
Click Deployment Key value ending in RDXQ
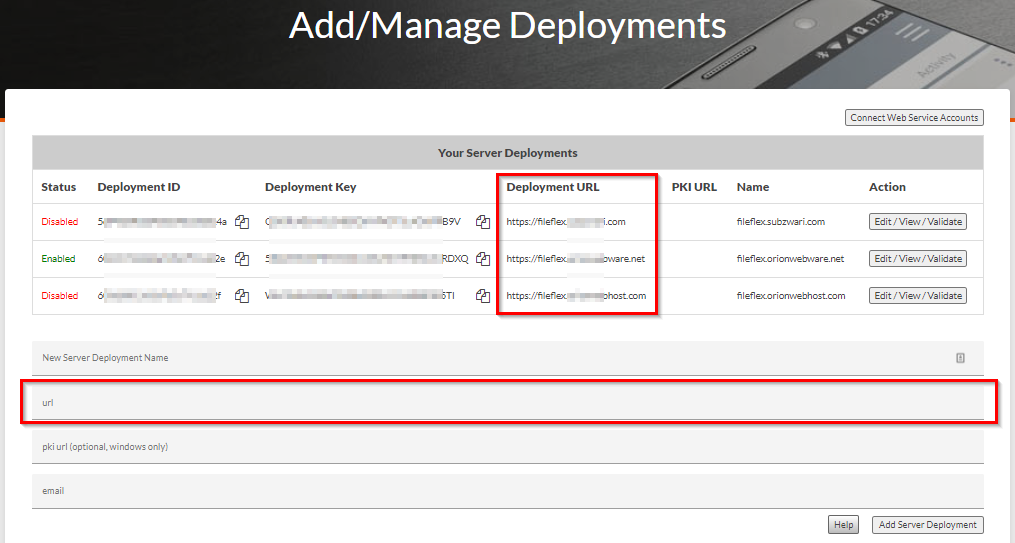coord(366,258)
